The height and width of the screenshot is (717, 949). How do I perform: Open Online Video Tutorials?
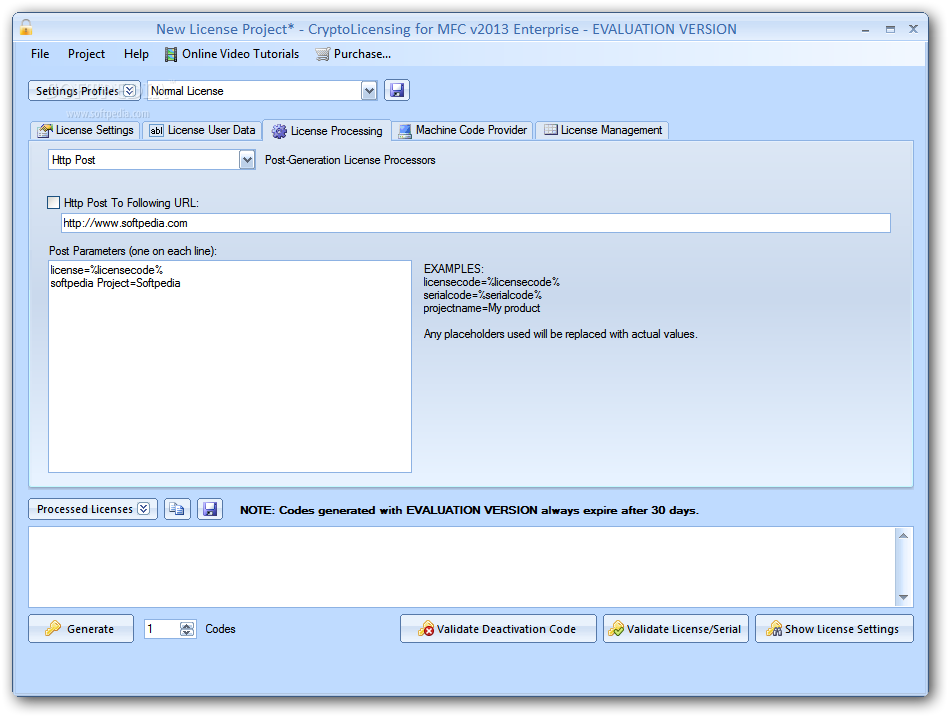point(232,54)
